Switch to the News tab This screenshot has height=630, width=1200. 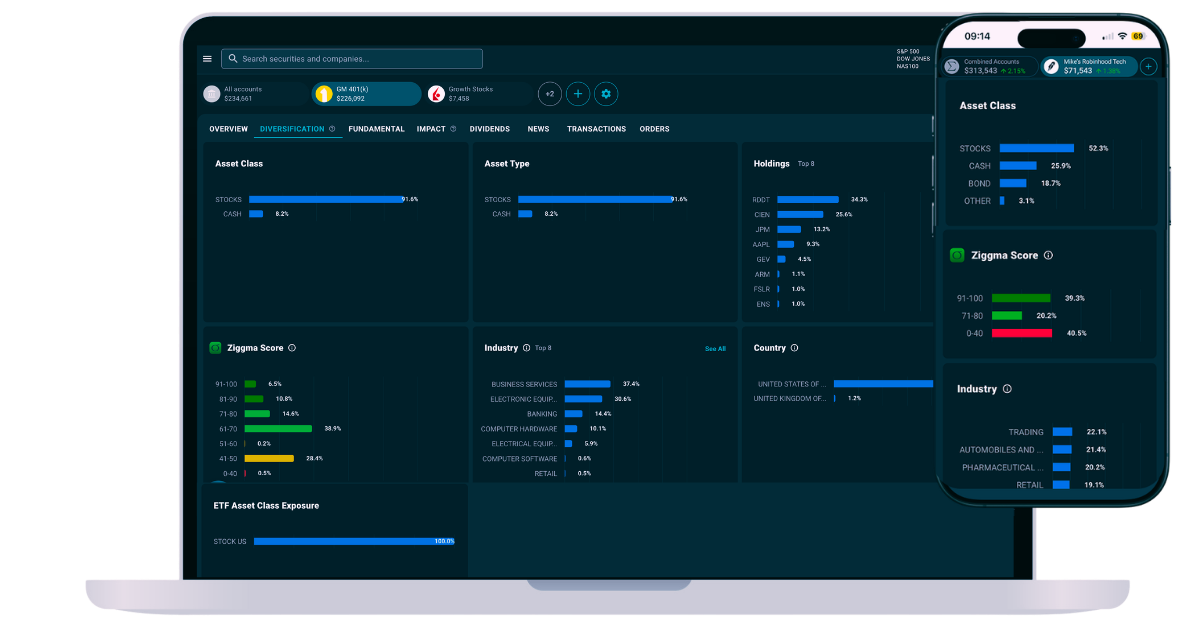(x=538, y=129)
